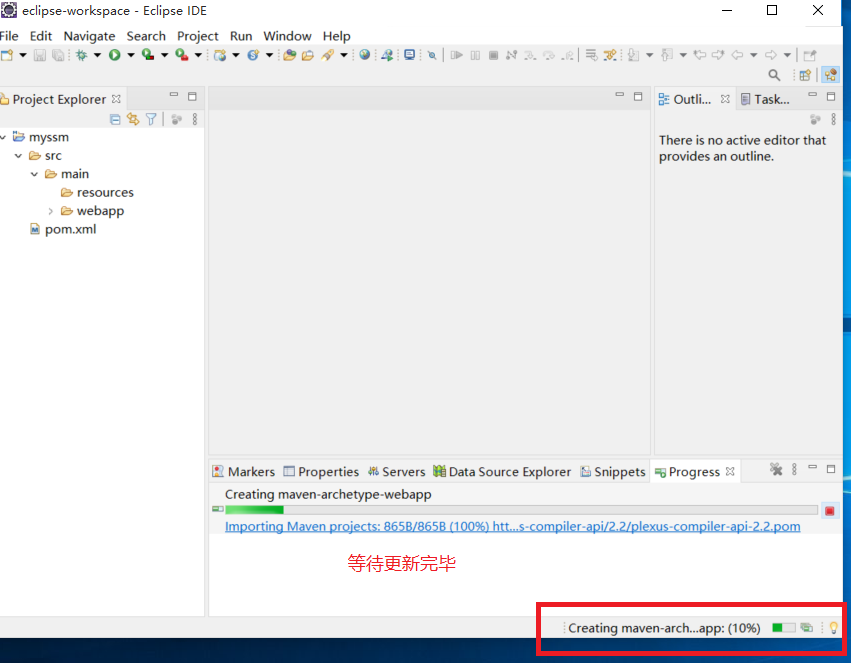Open the Project menu
The height and width of the screenshot is (663, 851).
(x=198, y=36)
